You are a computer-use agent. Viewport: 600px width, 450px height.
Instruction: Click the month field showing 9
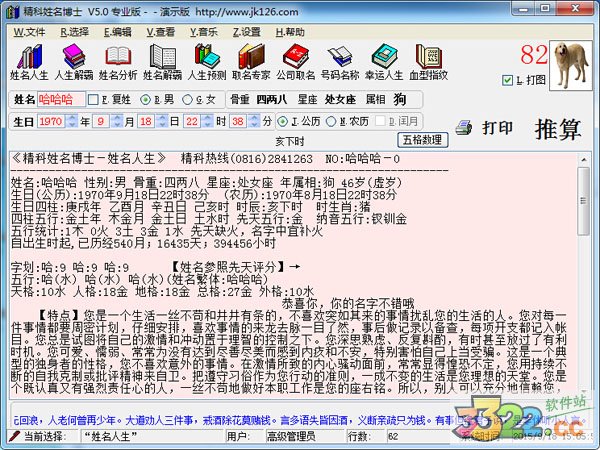point(102,121)
